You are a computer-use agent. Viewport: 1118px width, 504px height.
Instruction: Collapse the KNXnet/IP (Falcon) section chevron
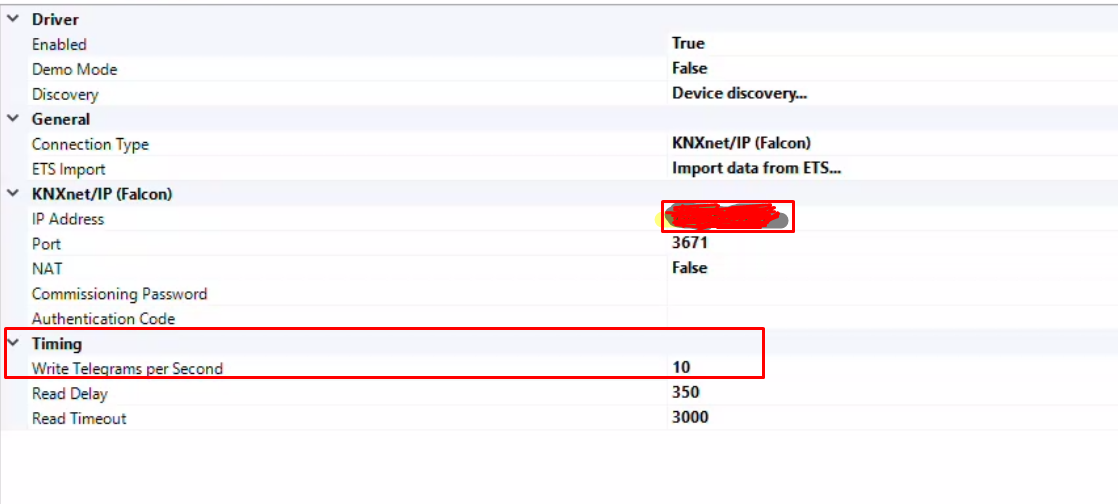click(x=12, y=194)
